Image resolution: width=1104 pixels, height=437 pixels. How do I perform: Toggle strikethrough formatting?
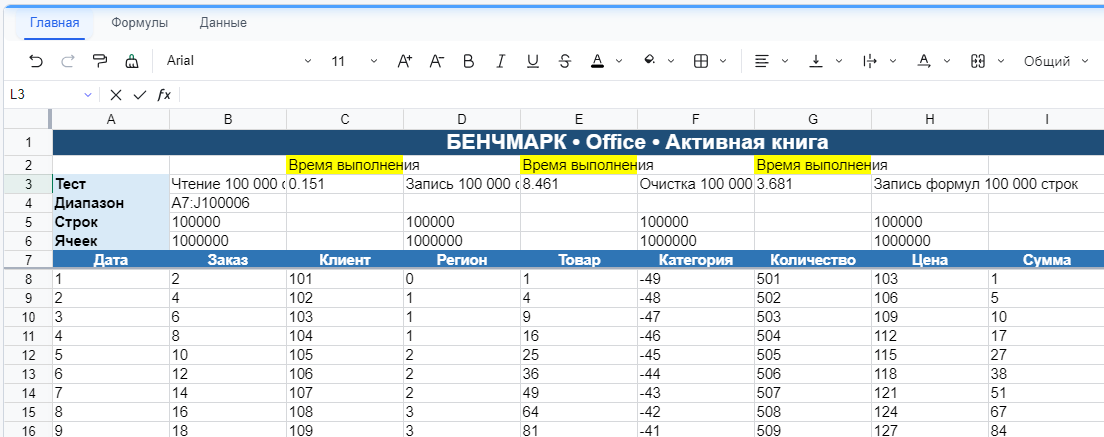[565, 61]
